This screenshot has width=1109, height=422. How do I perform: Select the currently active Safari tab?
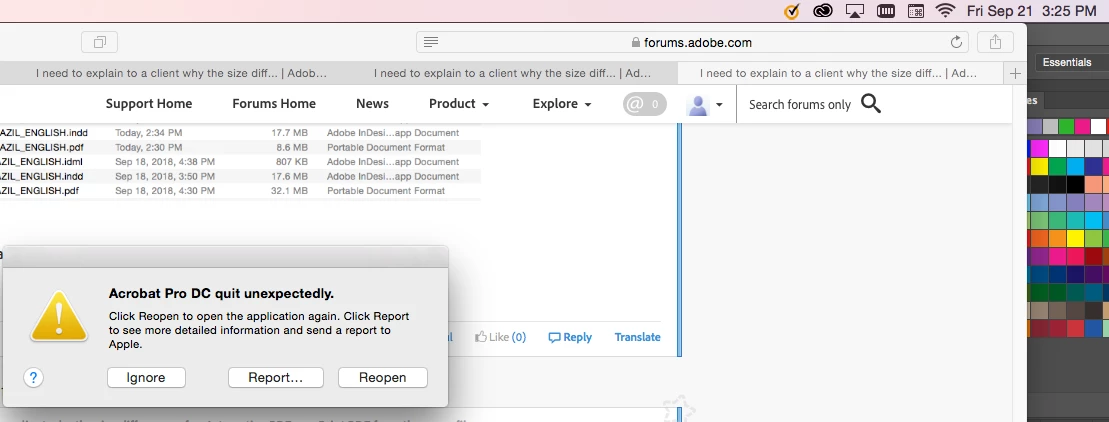tap(841, 73)
